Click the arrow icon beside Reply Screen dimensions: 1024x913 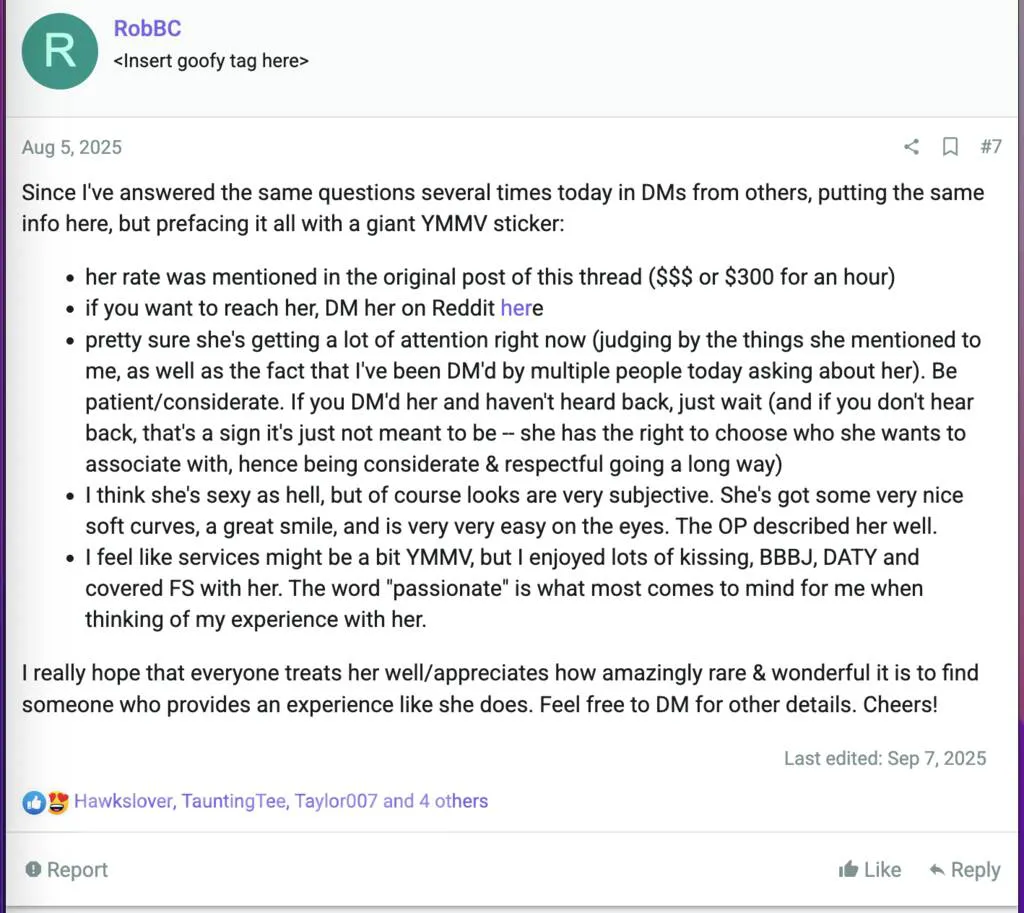click(x=937, y=870)
